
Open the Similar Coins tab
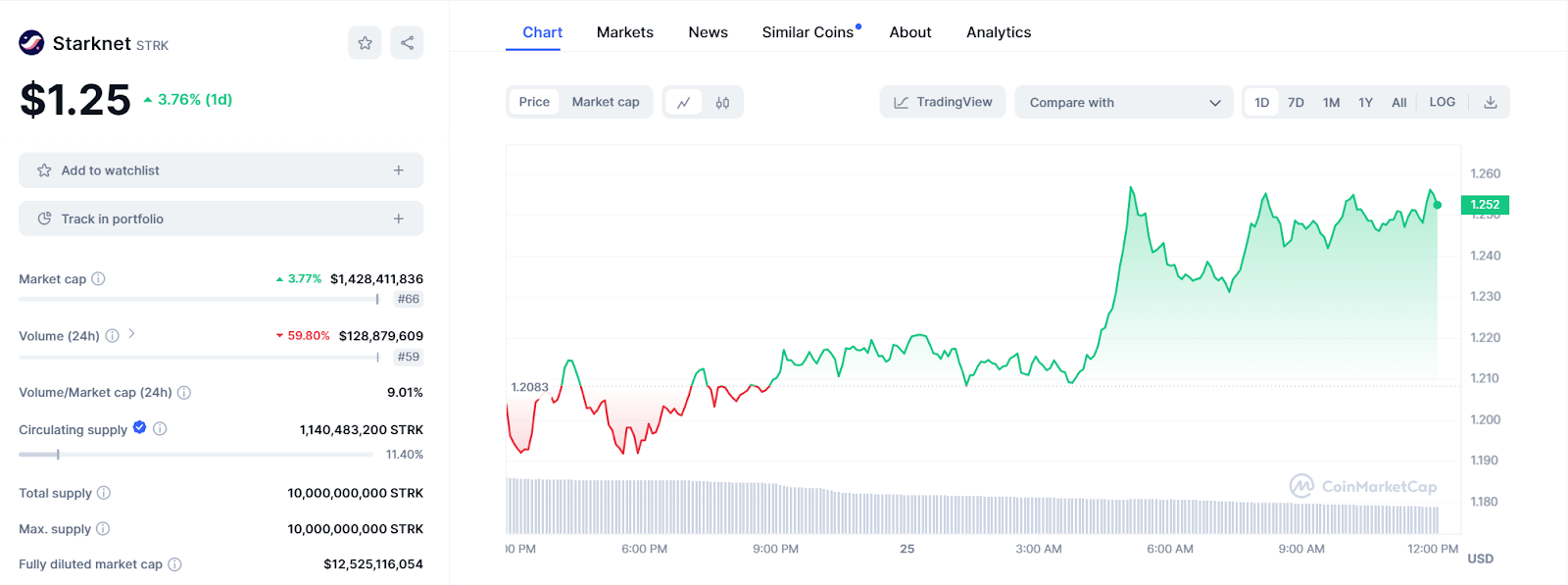(x=808, y=32)
